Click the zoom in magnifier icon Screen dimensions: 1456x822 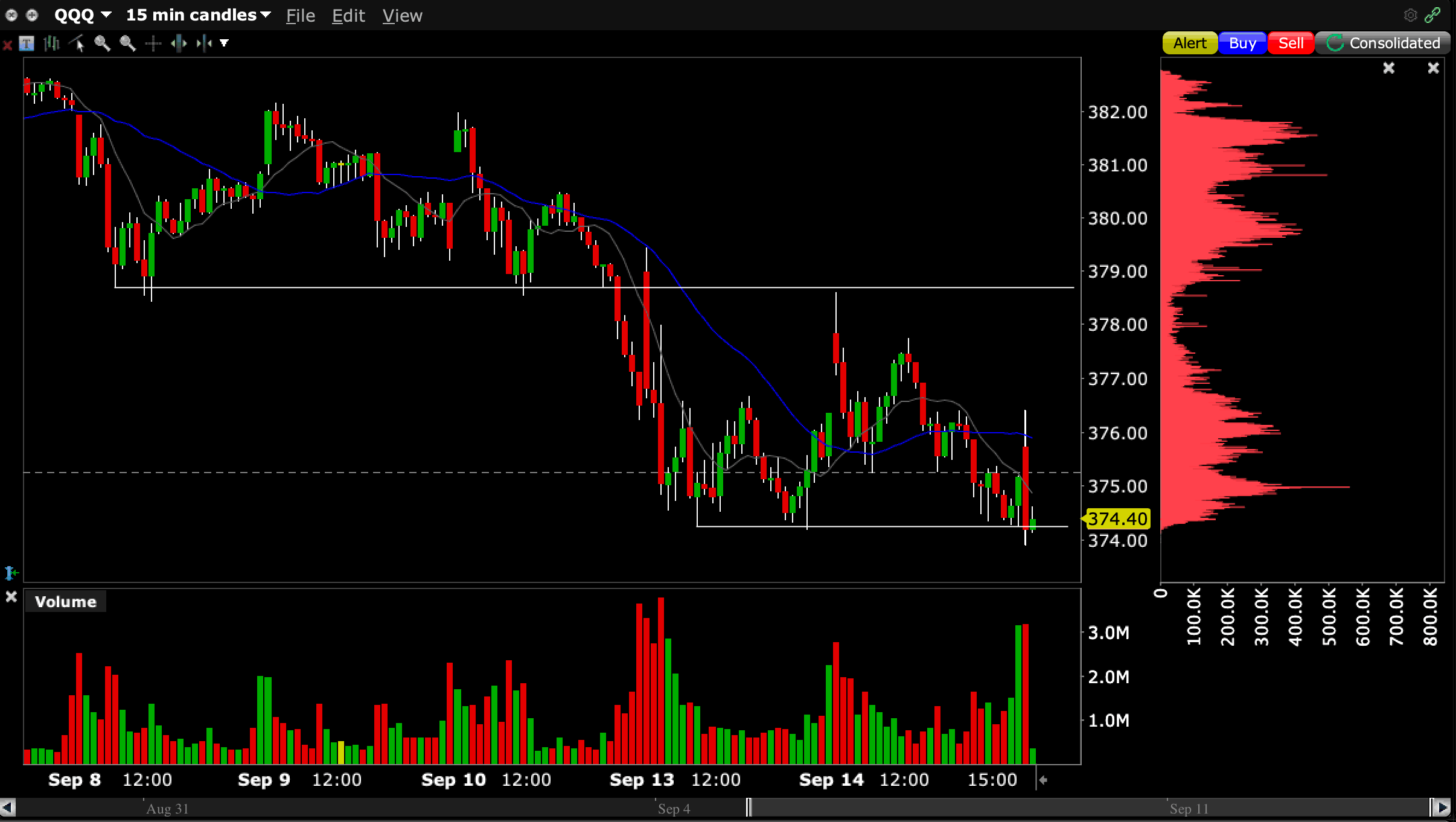102,43
